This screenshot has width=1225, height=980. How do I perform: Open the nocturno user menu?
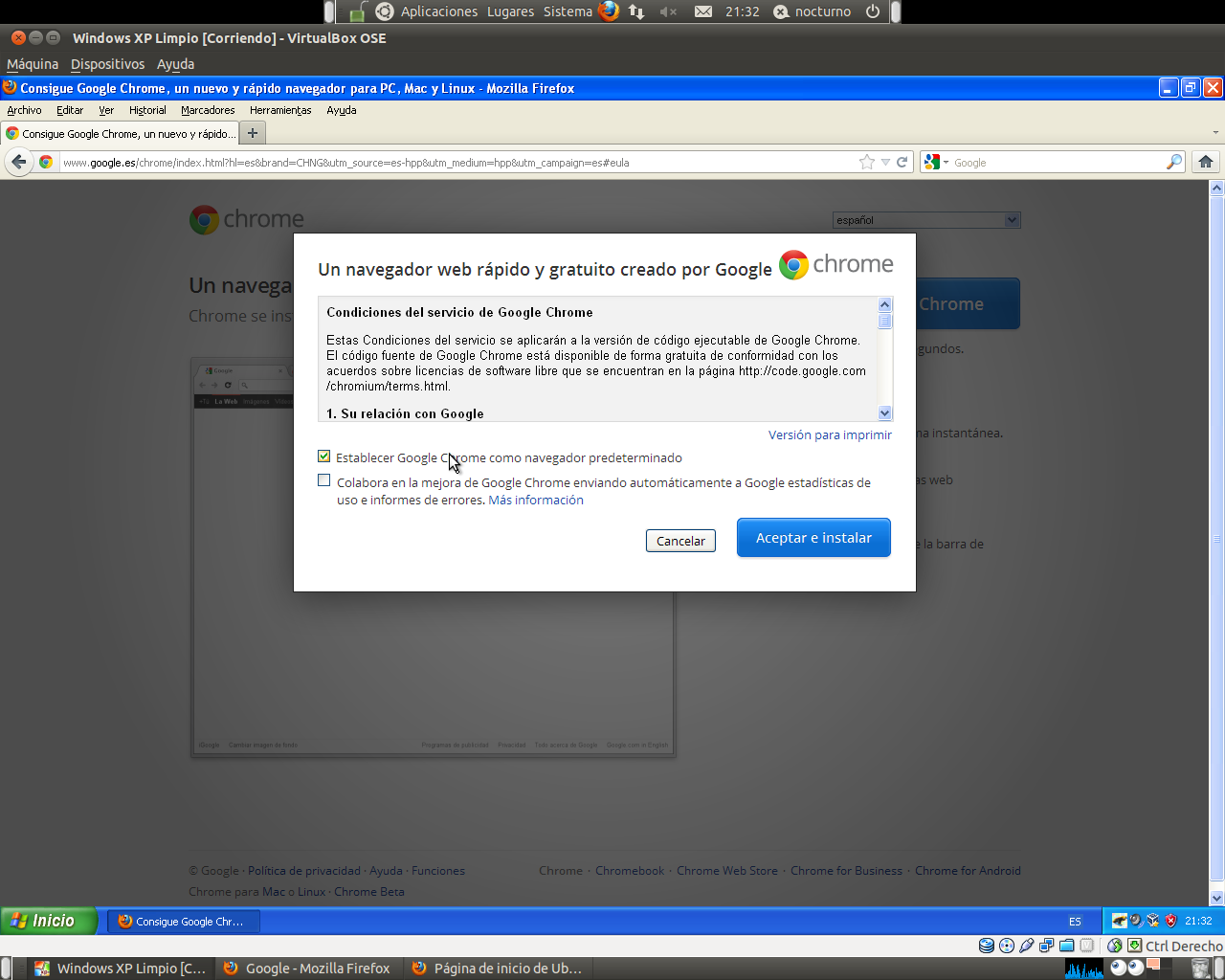813,11
